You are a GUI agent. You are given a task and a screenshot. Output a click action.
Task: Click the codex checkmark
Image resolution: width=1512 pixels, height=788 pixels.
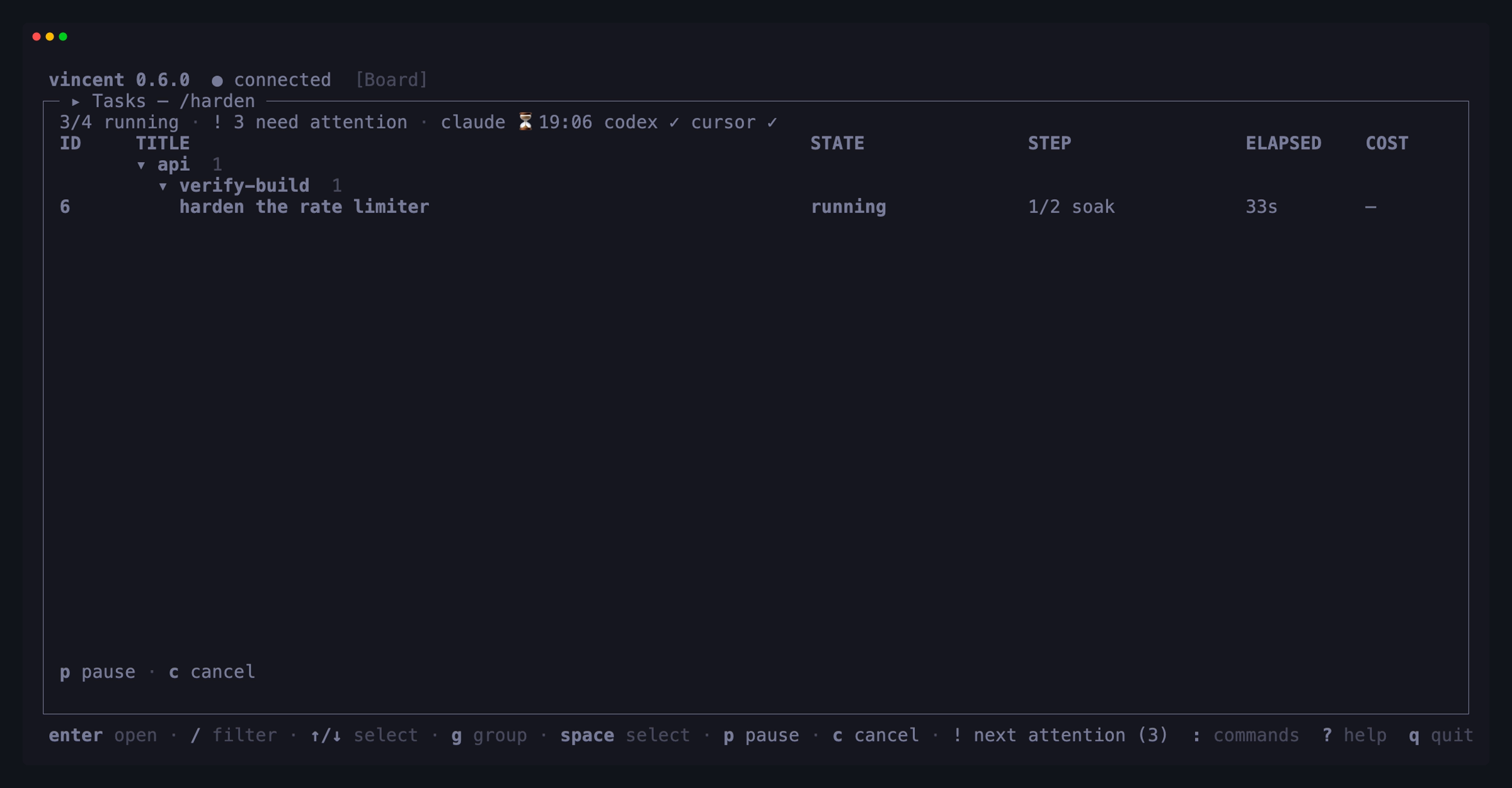point(675,122)
